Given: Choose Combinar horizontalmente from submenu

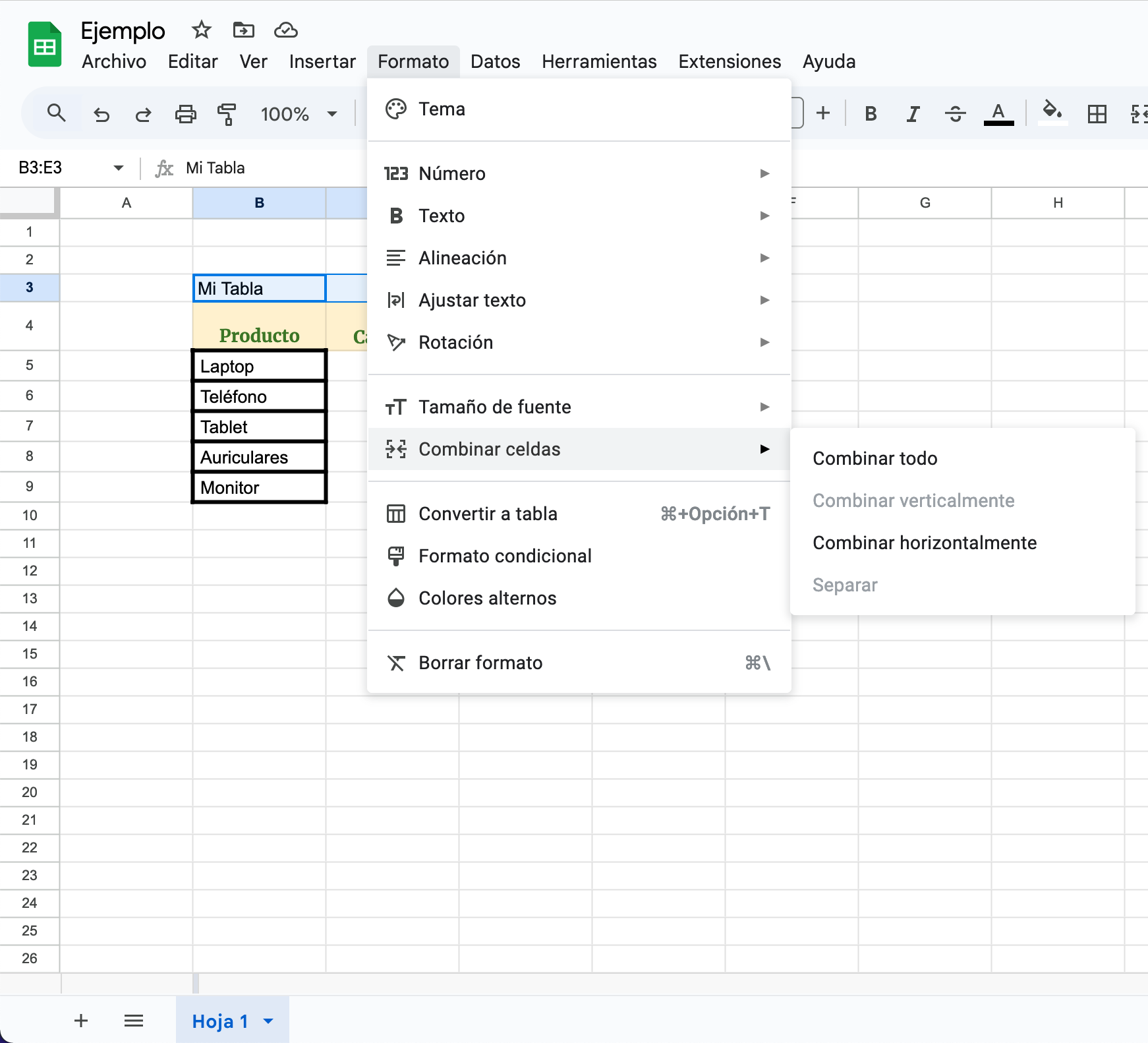Looking at the screenshot, I should click(924, 543).
